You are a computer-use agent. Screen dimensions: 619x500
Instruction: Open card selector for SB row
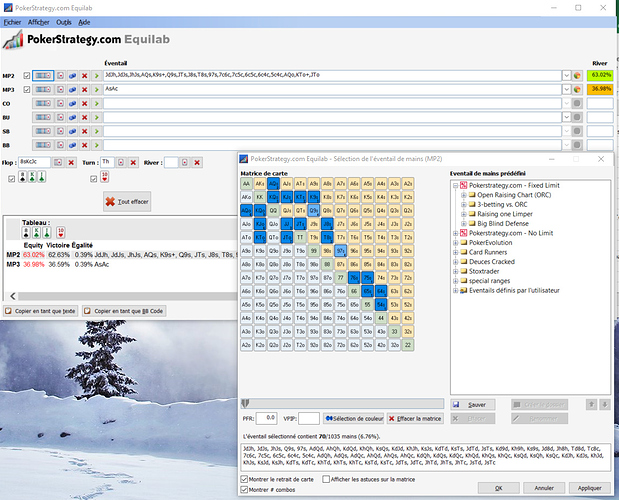click(x=60, y=131)
